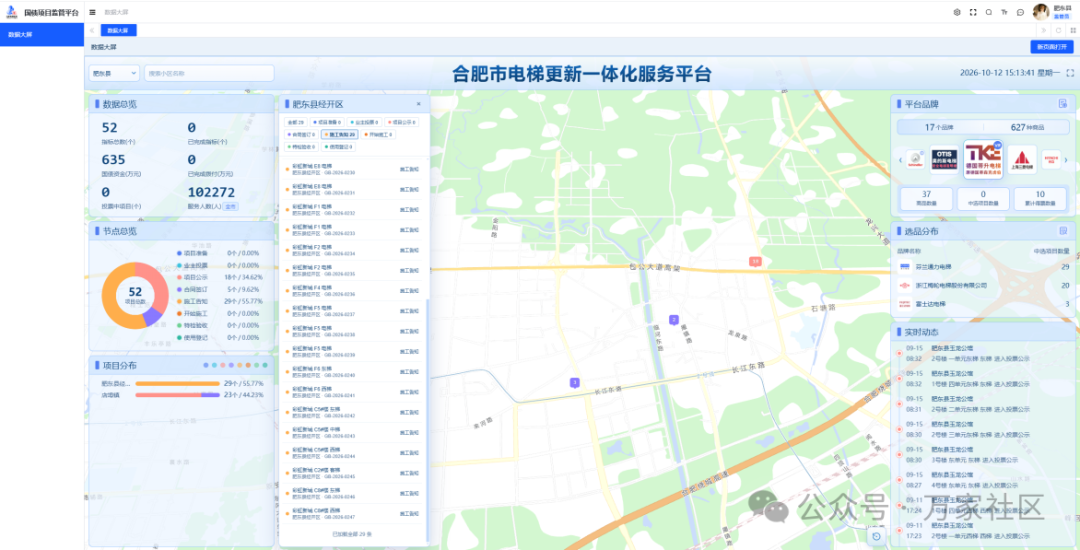Click the 平台品牌 panel document icon

1063,104
